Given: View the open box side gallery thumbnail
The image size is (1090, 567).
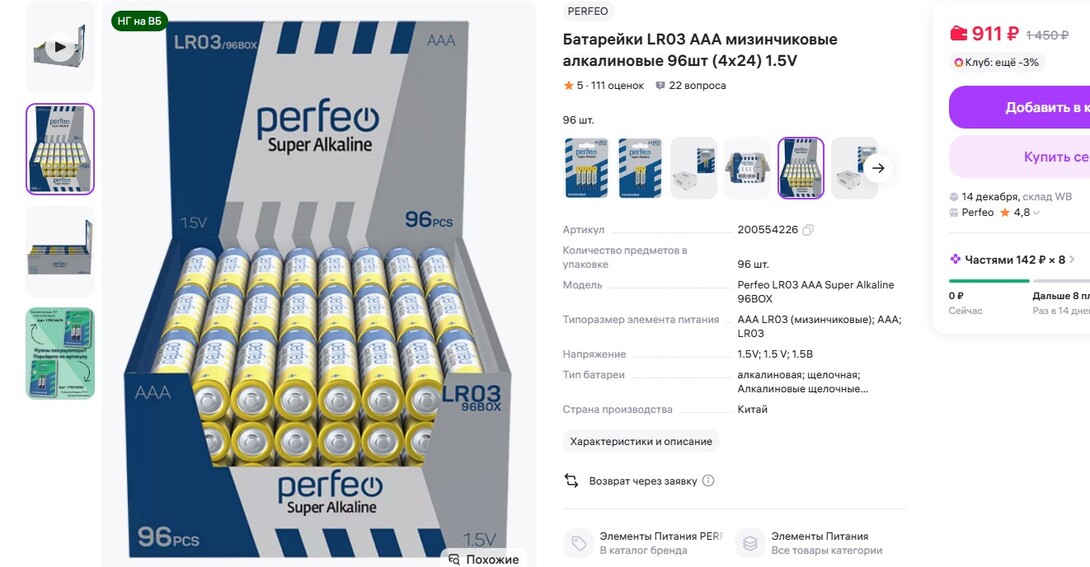Looking at the screenshot, I should point(60,252).
